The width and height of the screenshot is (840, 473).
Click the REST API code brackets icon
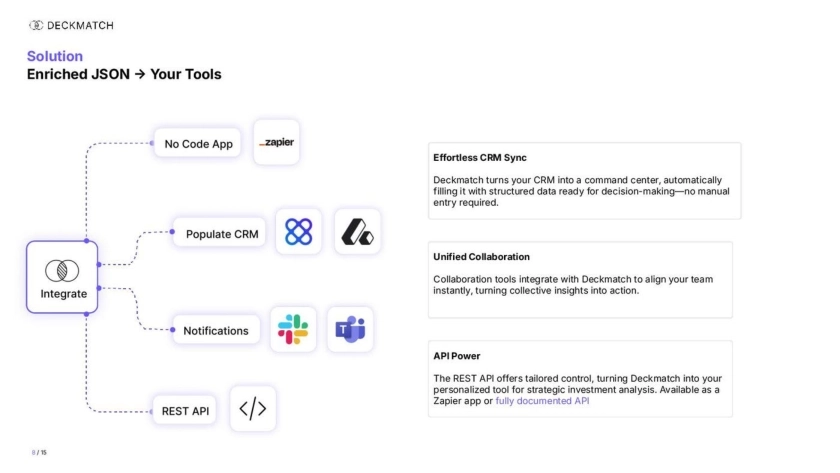pyautogui.click(x=252, y=408)
